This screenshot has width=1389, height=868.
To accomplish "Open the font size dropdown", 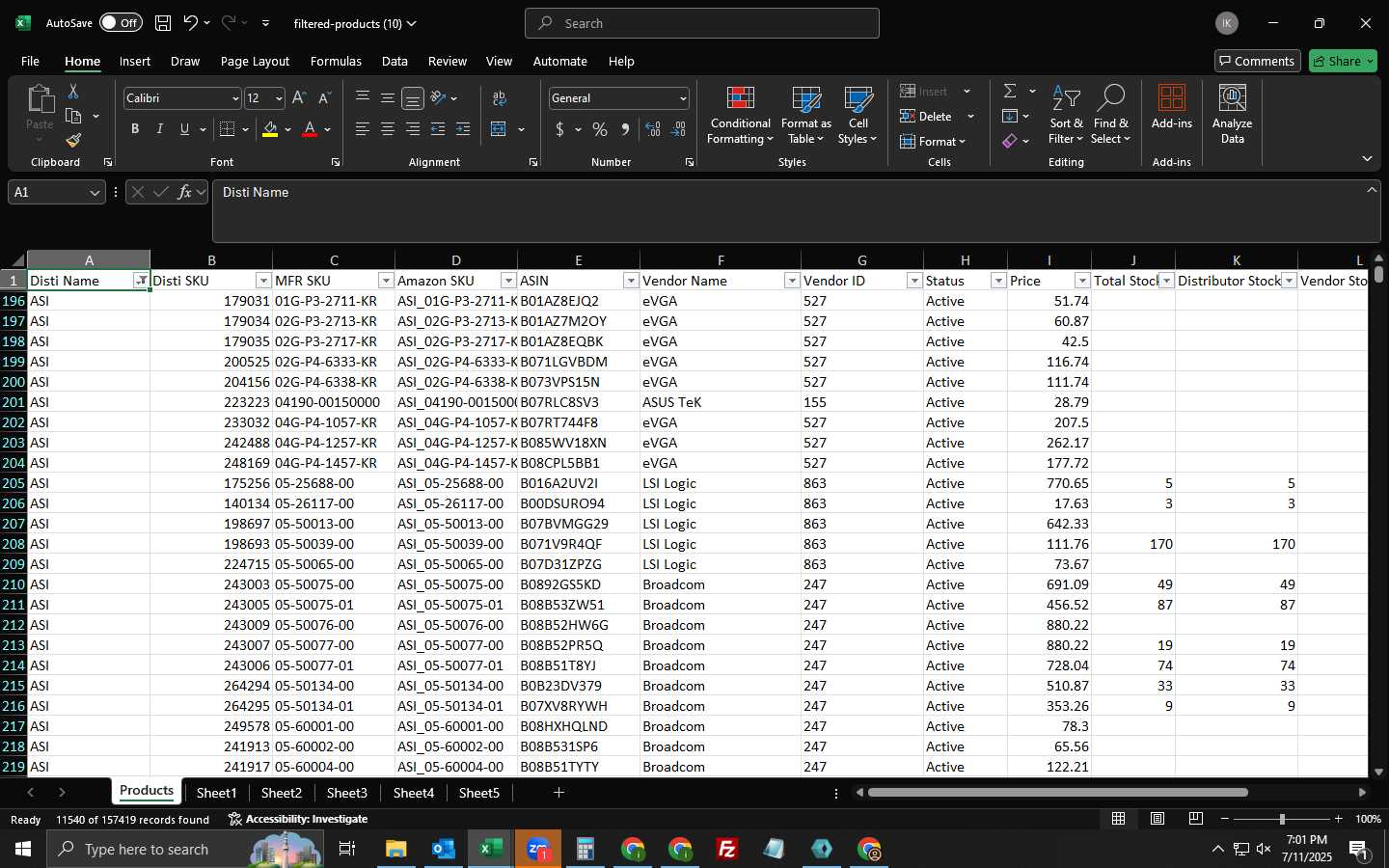I will point(279,98).
